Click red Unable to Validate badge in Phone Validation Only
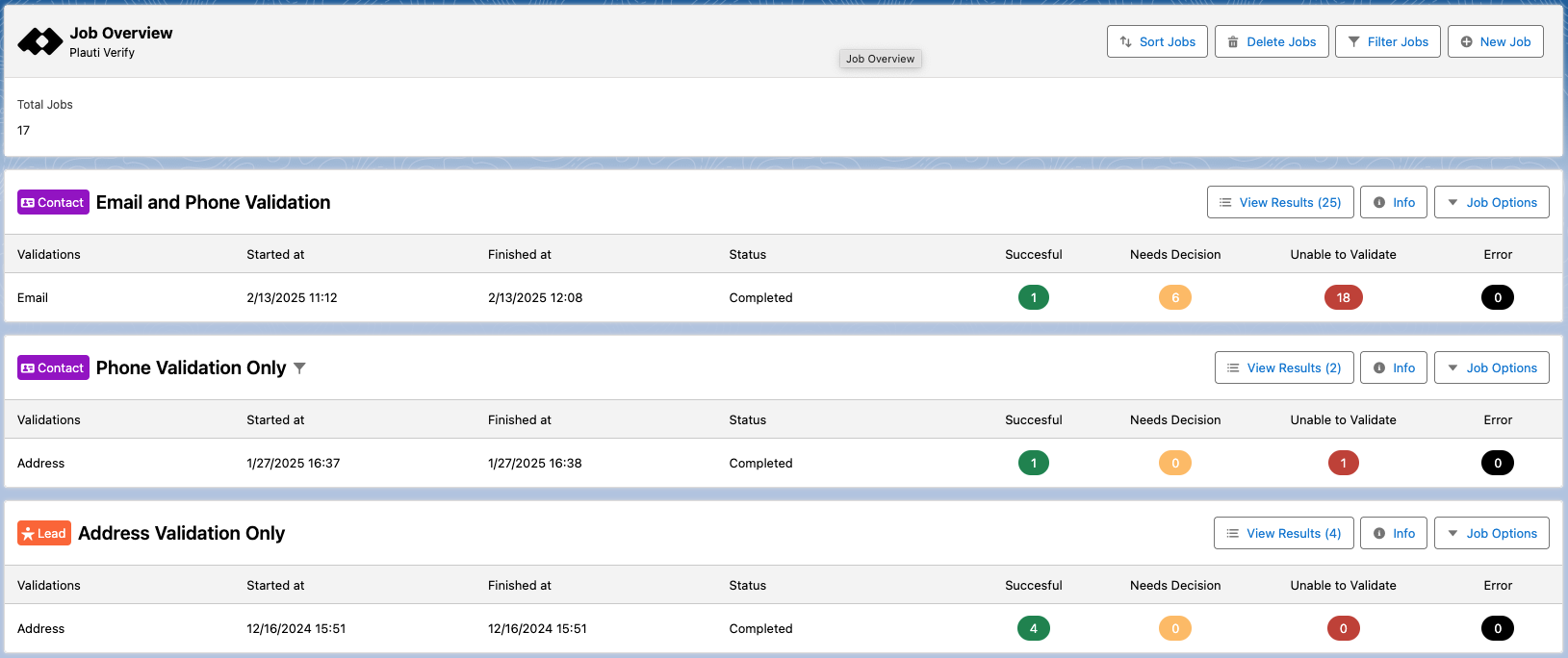 1344,463
